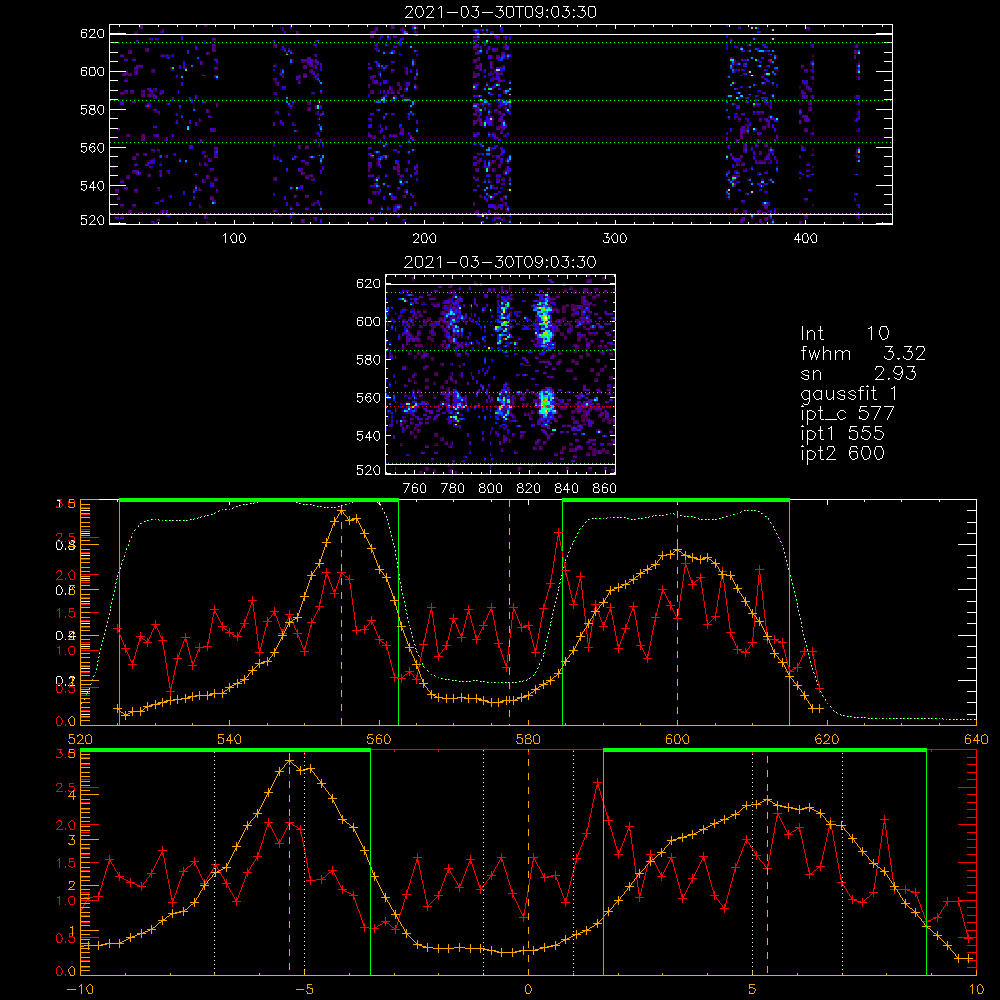
Task: Select the 'ipt_c 577' readout text
Action: tap(848, 414)
